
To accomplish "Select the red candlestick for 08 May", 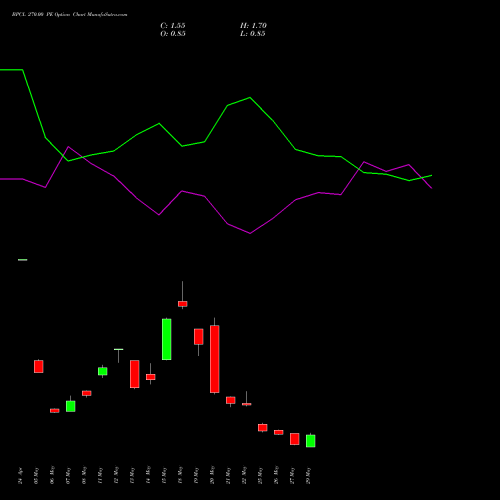I will [x=87, y=393].
